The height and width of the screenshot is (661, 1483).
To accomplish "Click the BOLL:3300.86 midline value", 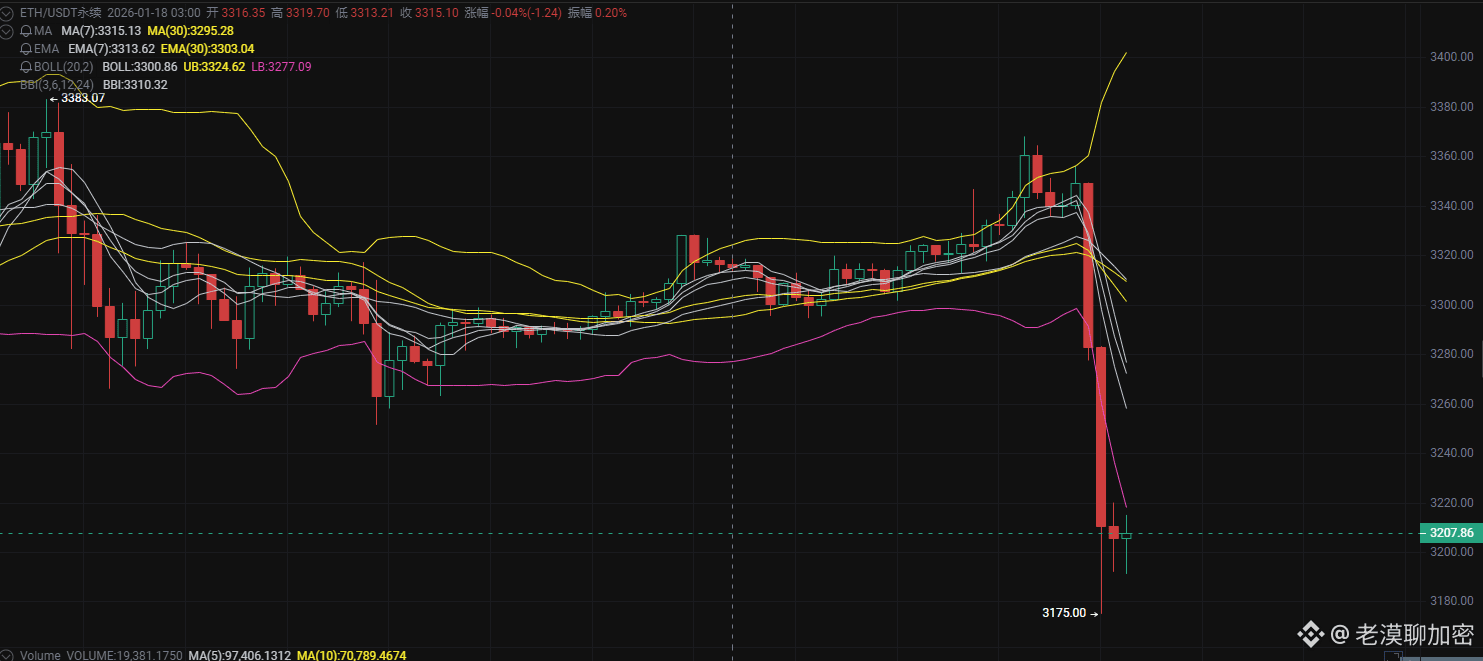I will [140, 67].
